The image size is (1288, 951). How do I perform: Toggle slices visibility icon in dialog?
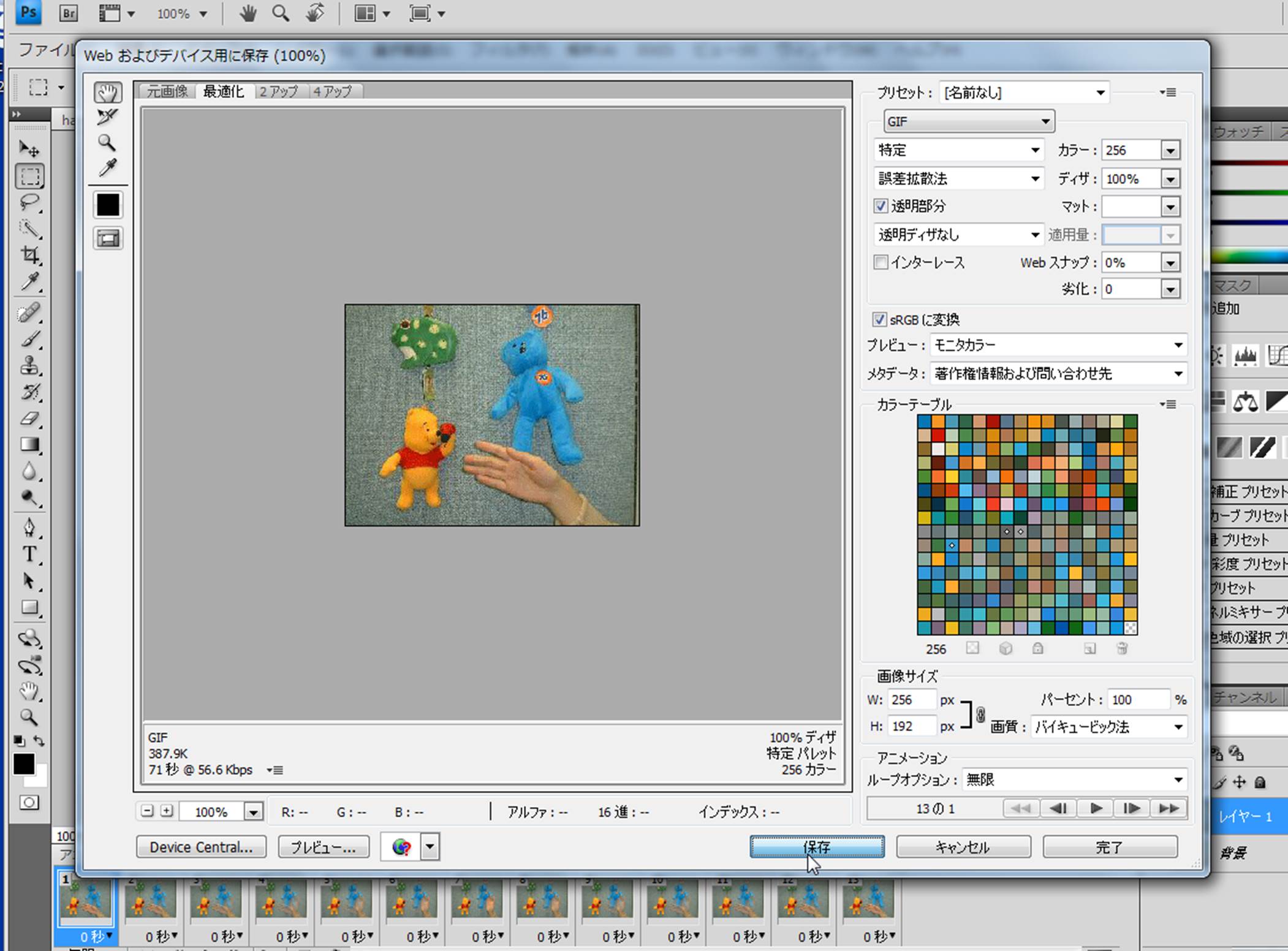point(108,238)
